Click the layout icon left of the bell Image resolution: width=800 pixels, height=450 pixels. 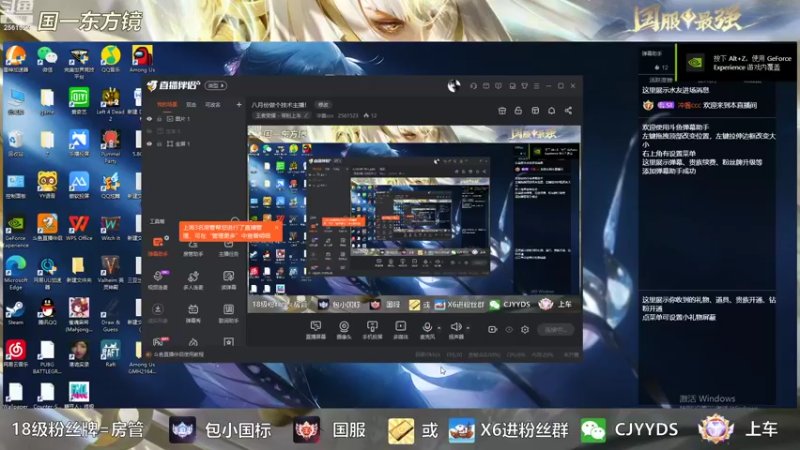click(535, 110)
